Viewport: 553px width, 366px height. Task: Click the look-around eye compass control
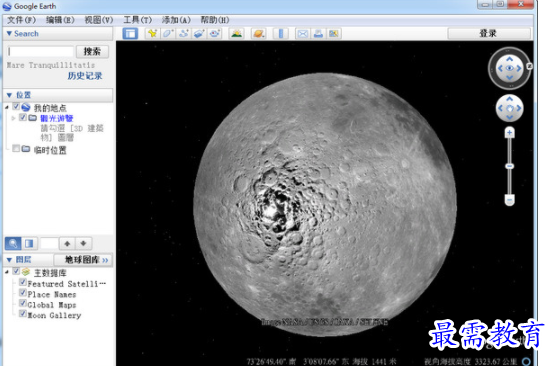[510, 68]
